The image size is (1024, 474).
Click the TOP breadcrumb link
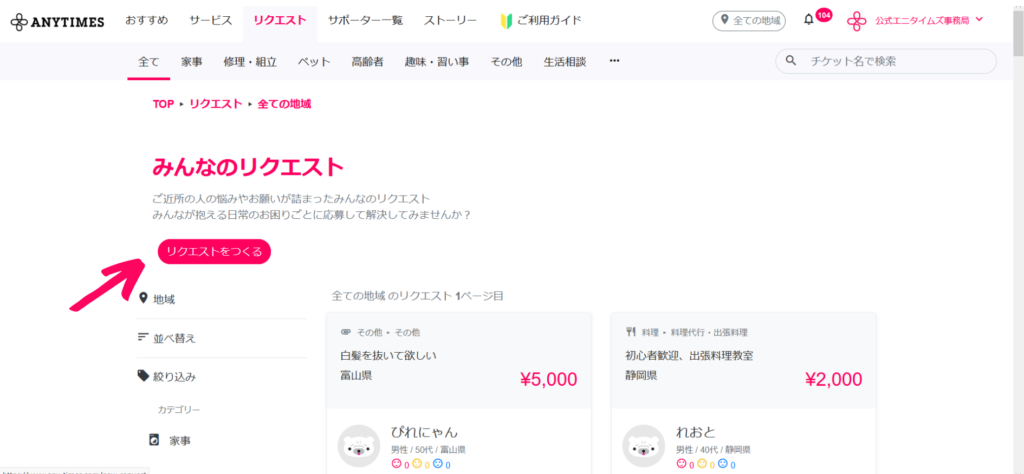[163, 104]
